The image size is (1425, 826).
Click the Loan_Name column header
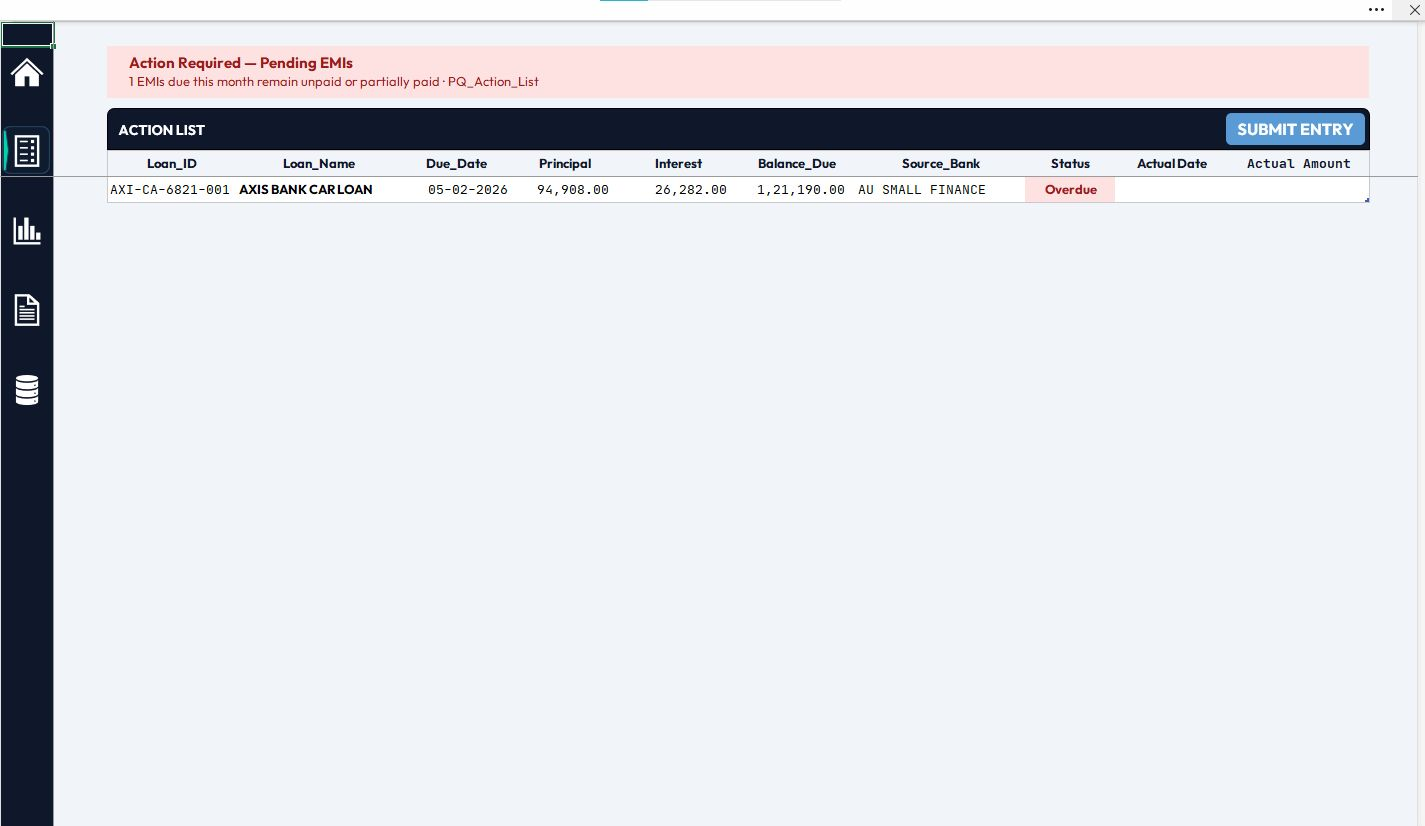[319, 163]
